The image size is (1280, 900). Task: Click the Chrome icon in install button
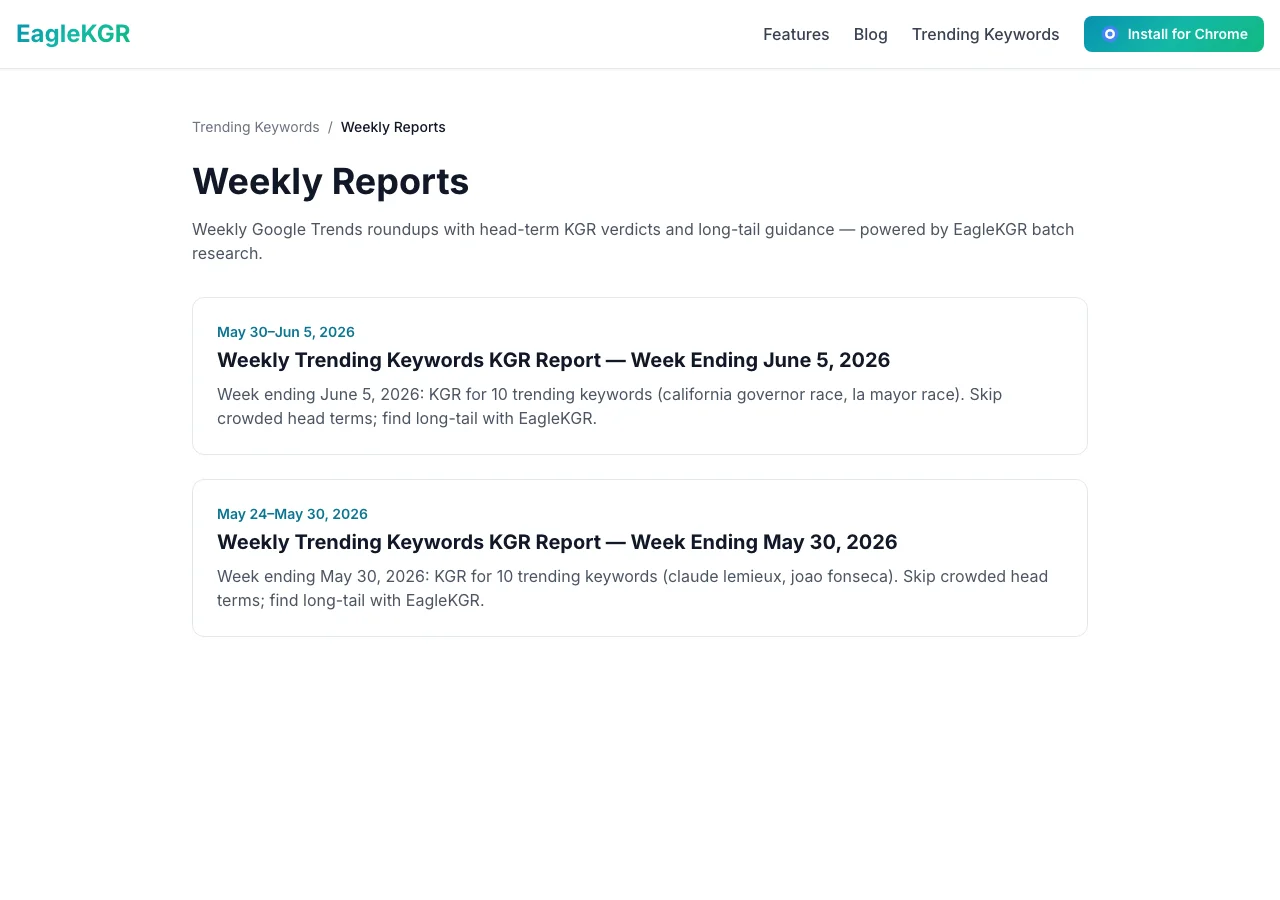[x=1109, y=34]
